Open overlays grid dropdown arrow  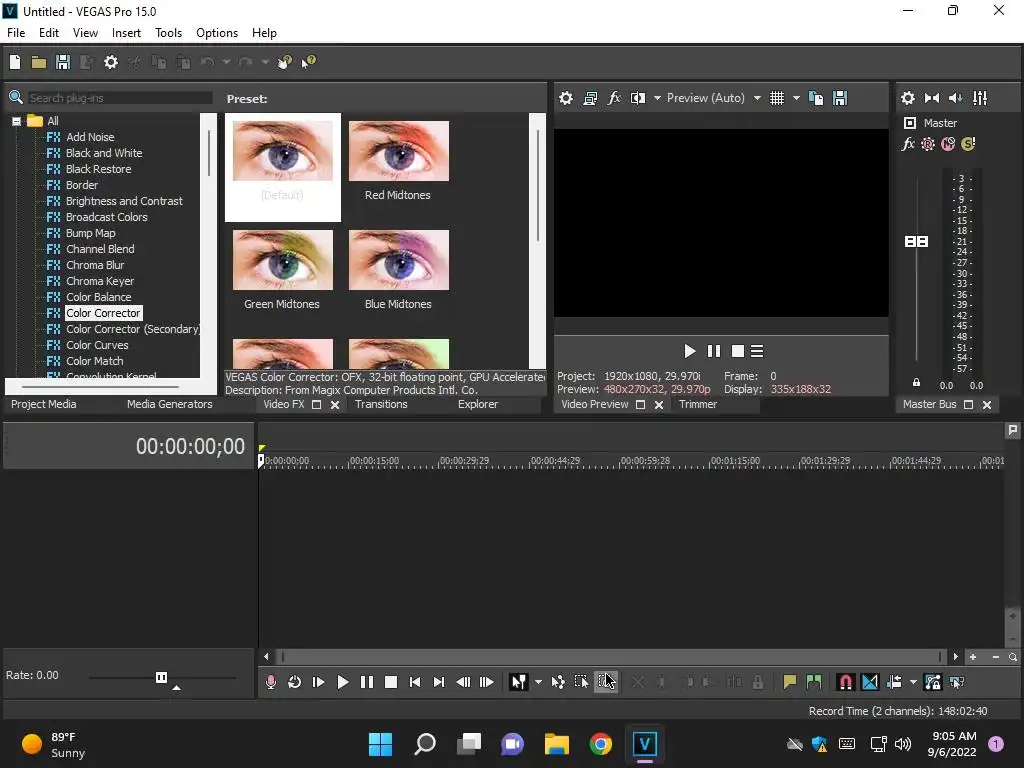796,98
